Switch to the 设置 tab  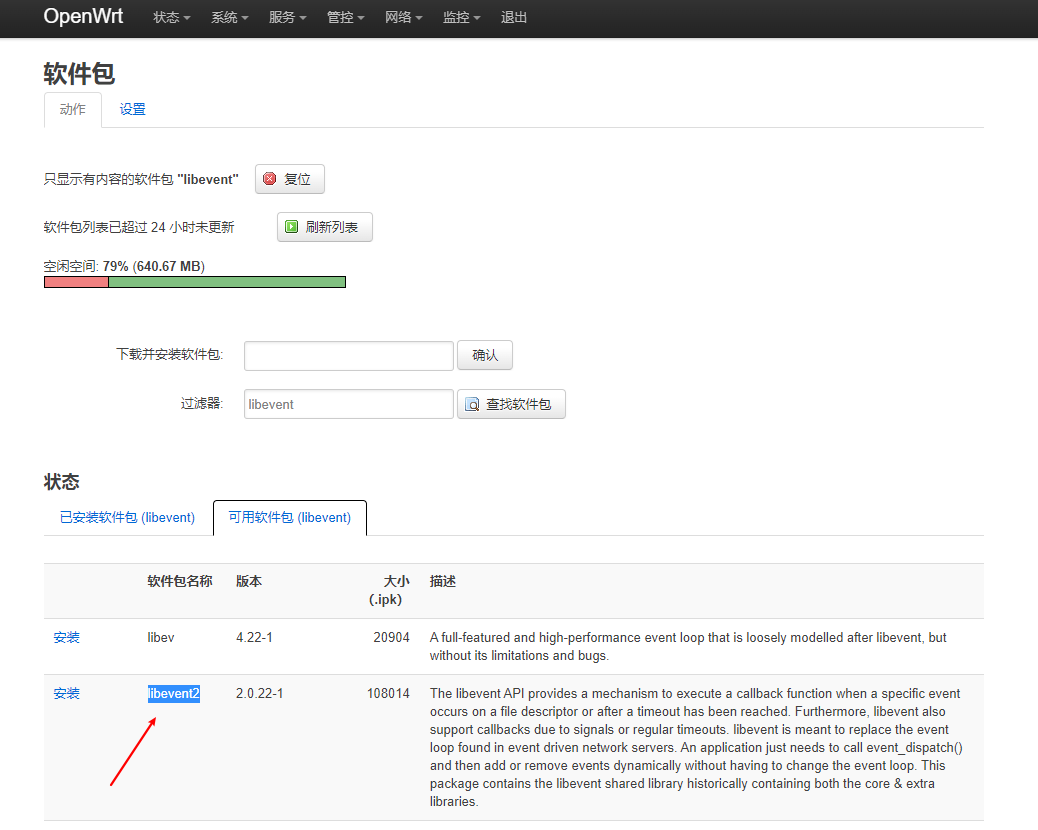(131, 109)
